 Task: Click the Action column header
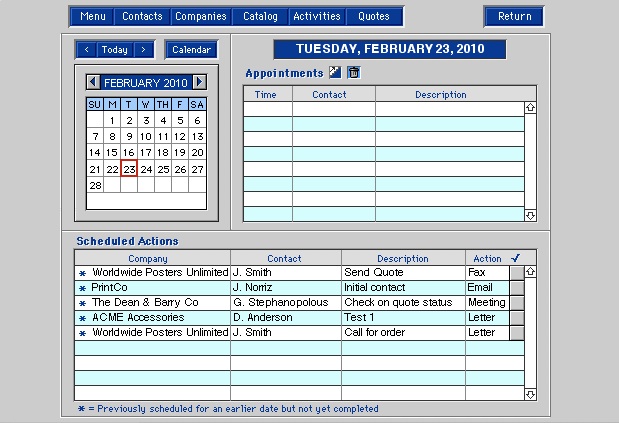[x=487, y=259]
